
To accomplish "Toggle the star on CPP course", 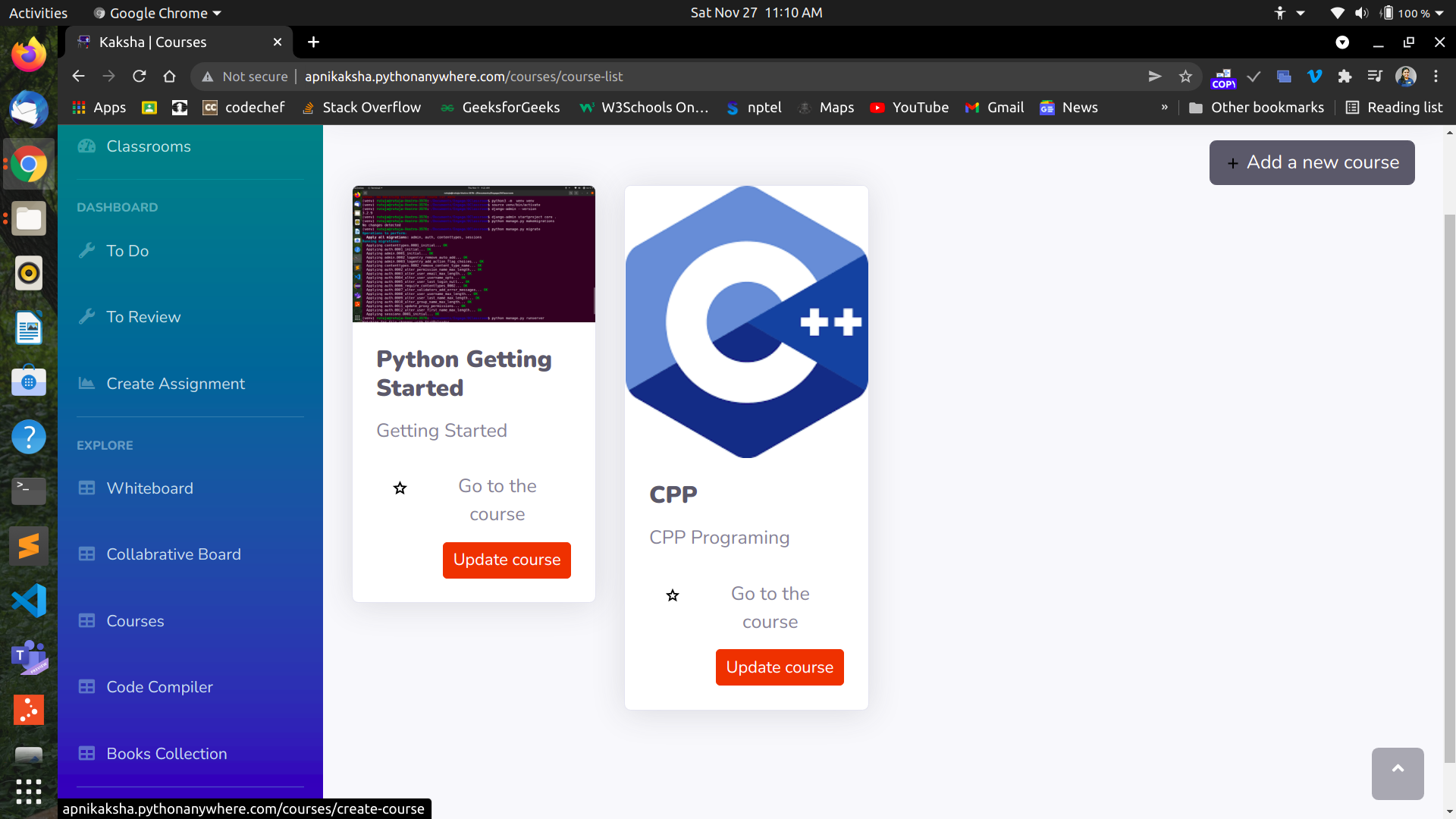I will point(673,596).
